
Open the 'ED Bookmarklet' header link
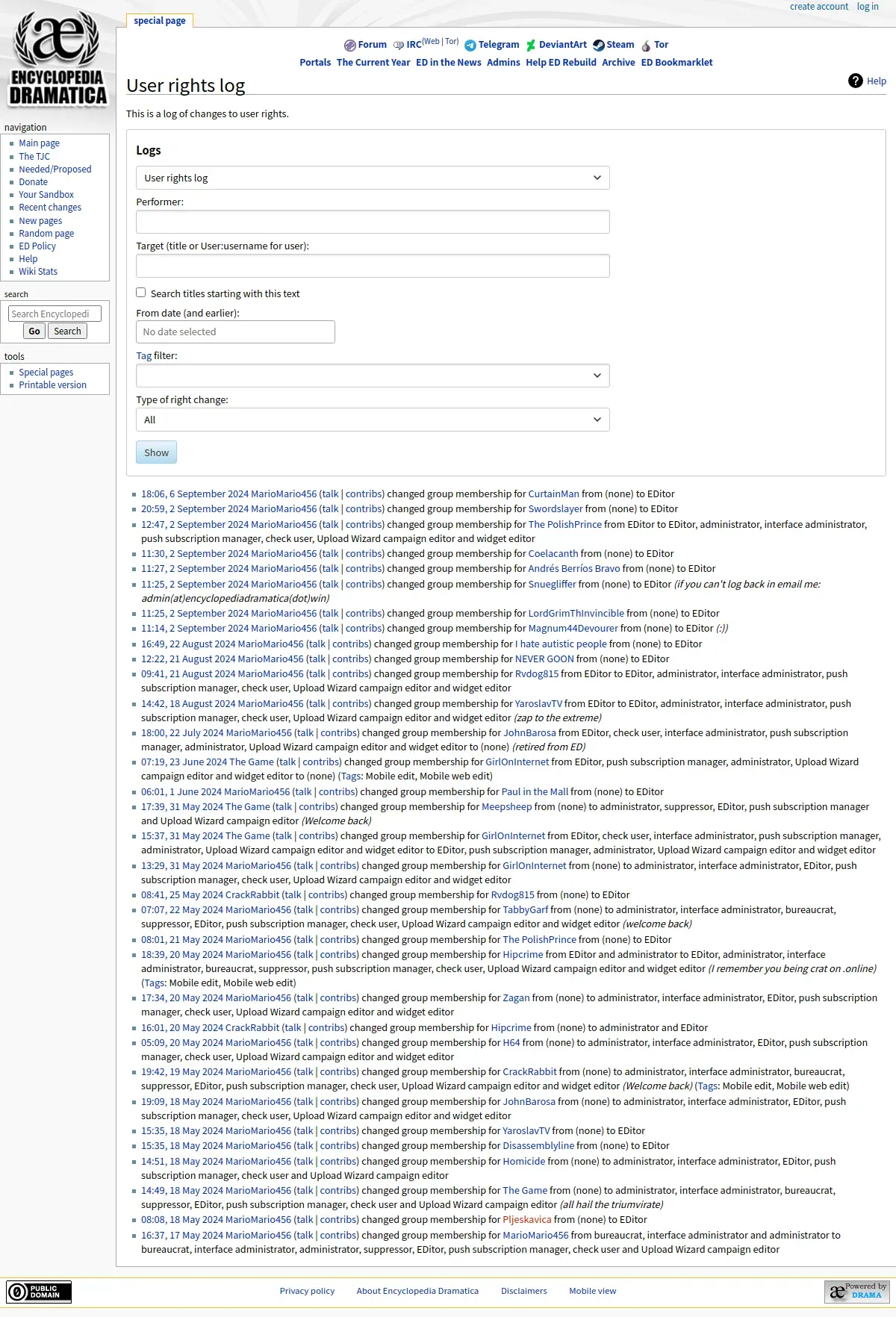click(x=677, y=63)
